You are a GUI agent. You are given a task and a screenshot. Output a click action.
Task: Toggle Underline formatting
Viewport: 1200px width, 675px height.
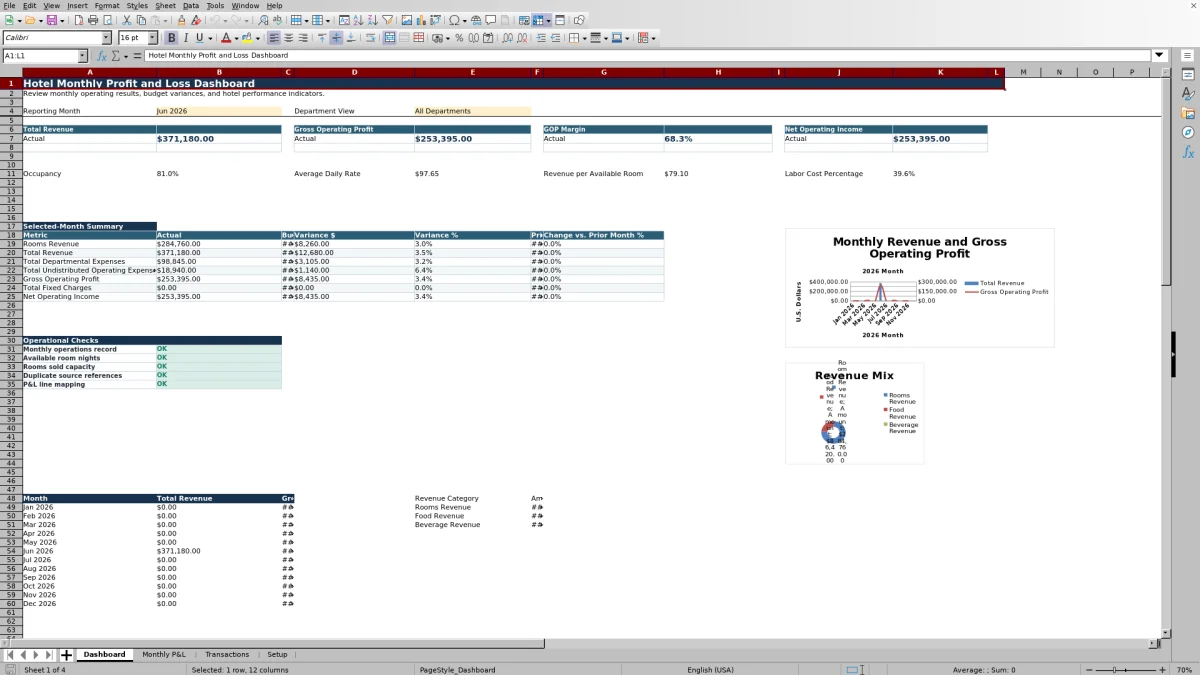(x=199, y=38)
